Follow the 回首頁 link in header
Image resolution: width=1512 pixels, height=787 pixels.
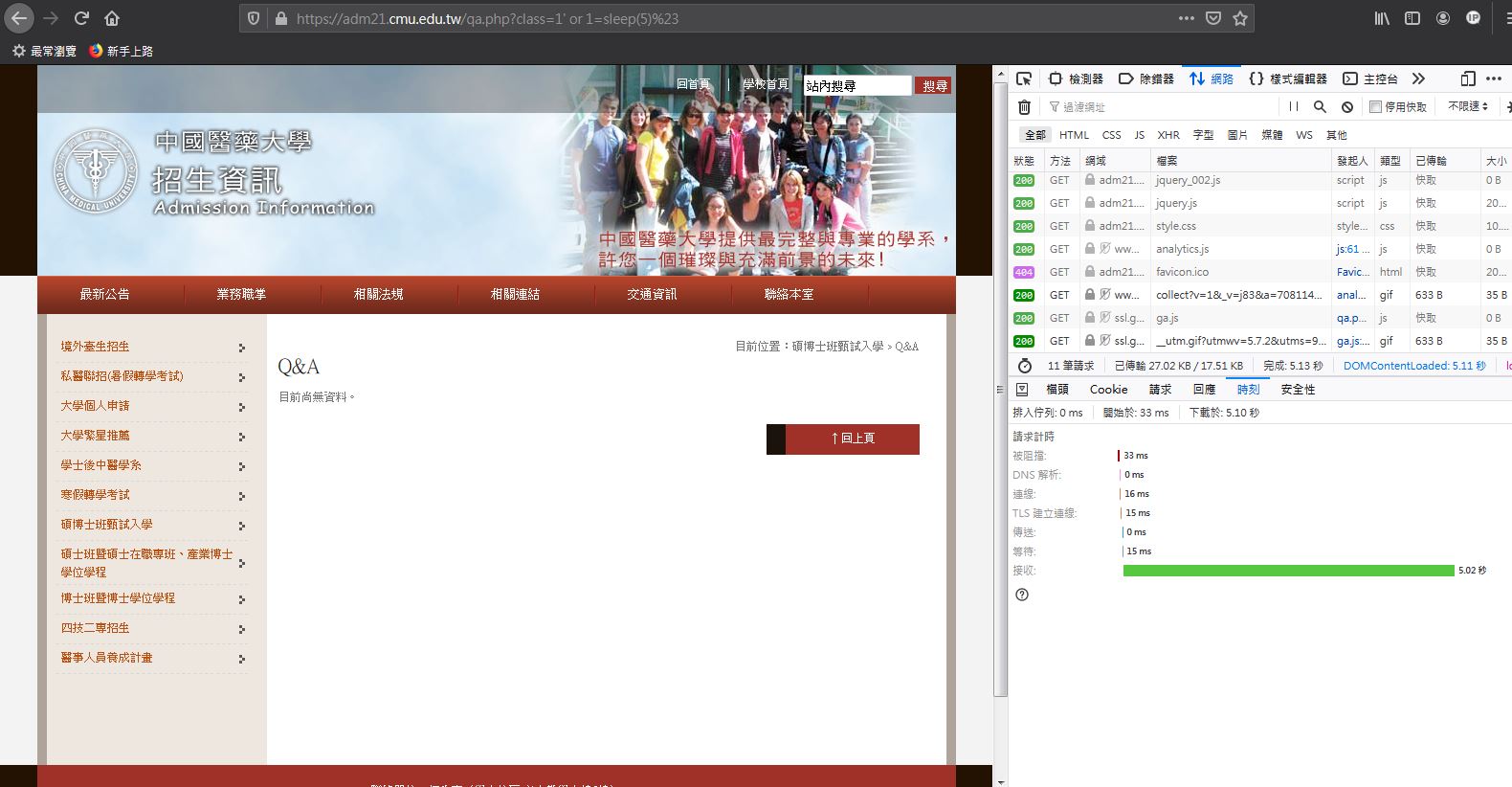pyautogui.click(x=693, y=84)
